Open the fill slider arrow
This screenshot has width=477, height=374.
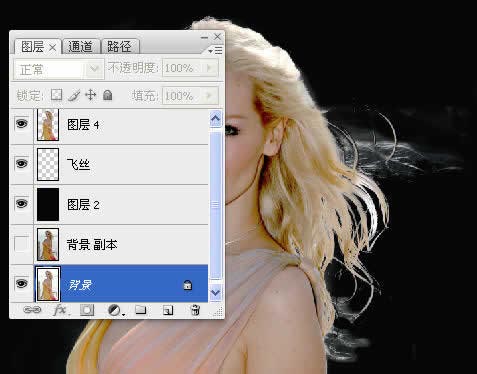210,96
